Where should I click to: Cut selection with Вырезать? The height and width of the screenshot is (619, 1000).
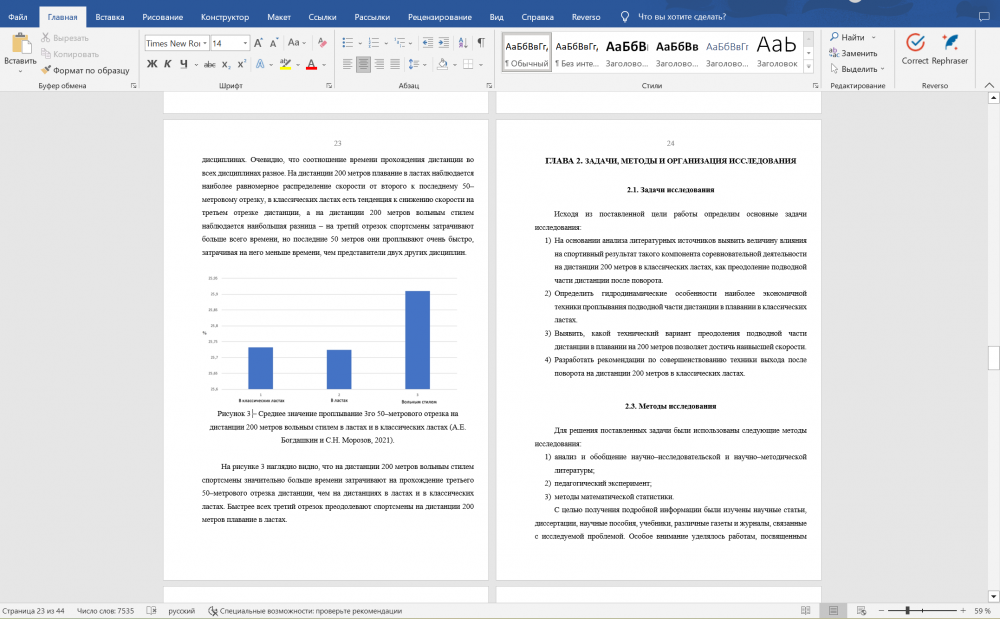64,38
